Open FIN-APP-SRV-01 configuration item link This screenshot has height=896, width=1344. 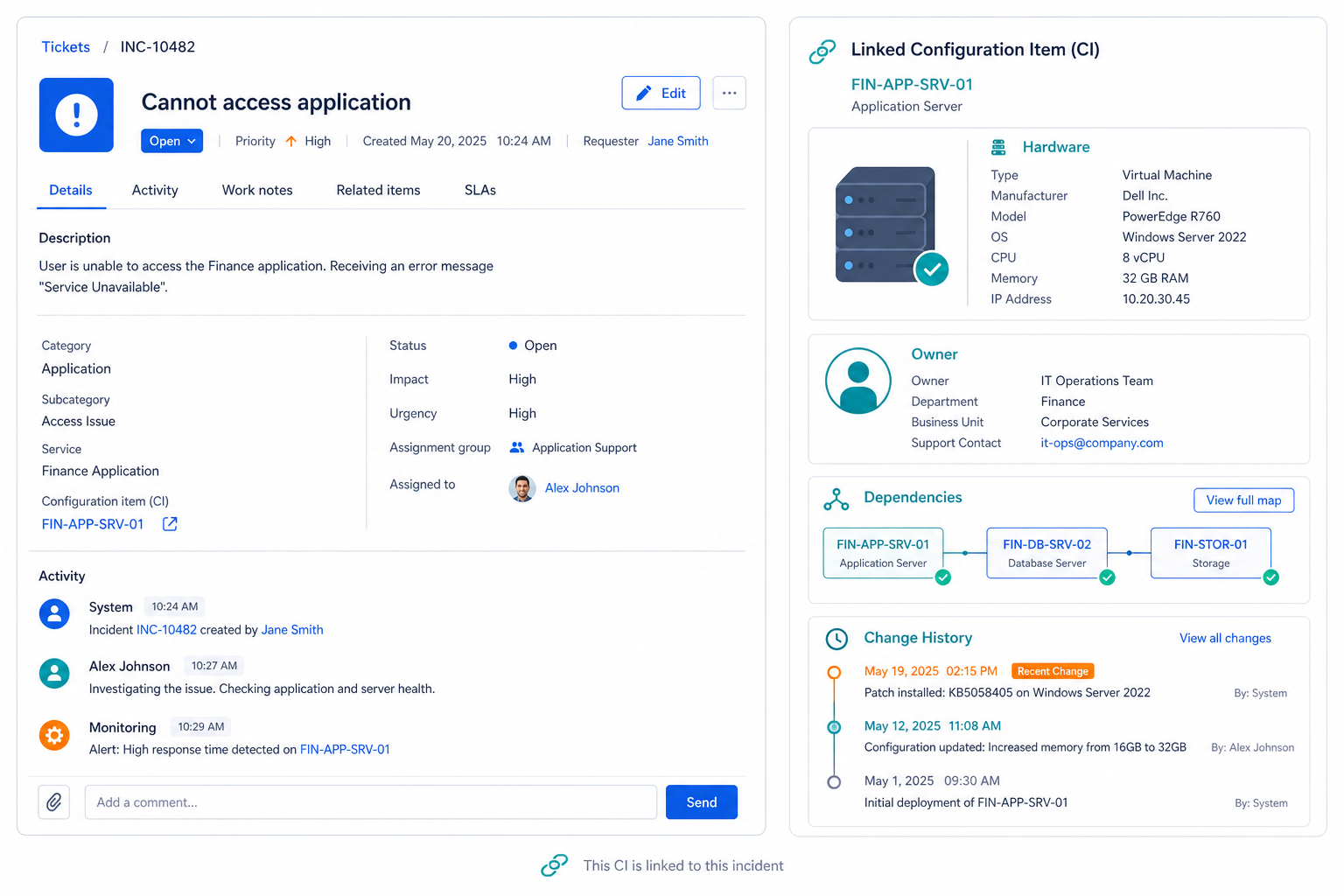coord(93,524)
